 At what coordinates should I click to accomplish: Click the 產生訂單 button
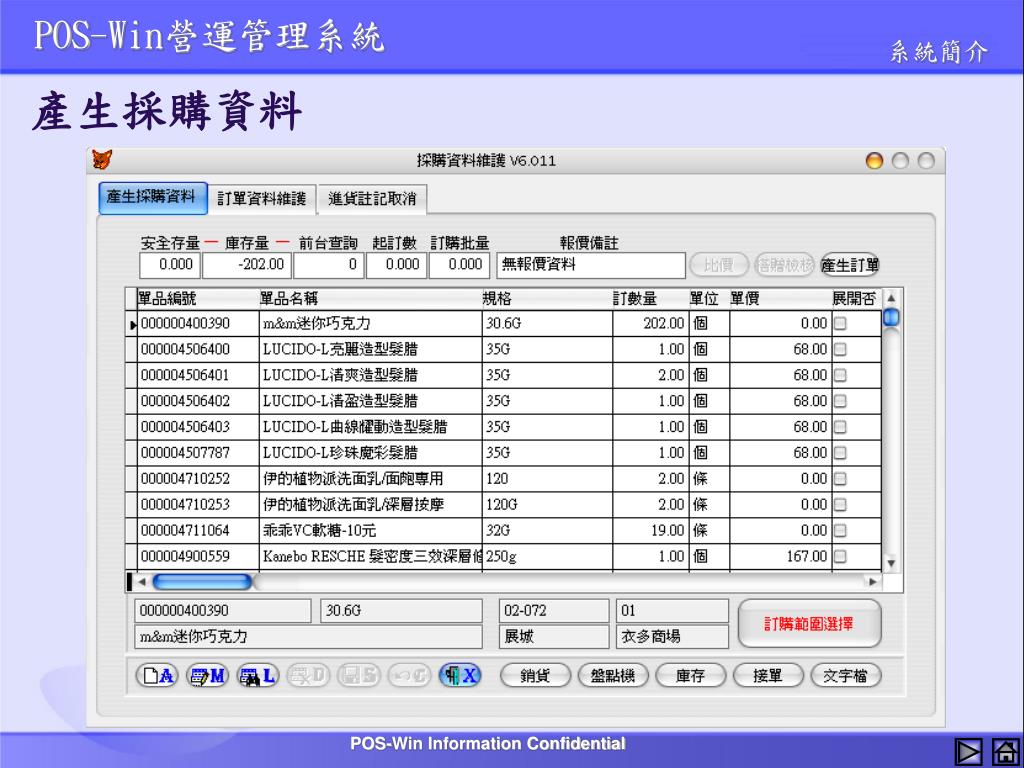tap(850, 265)
